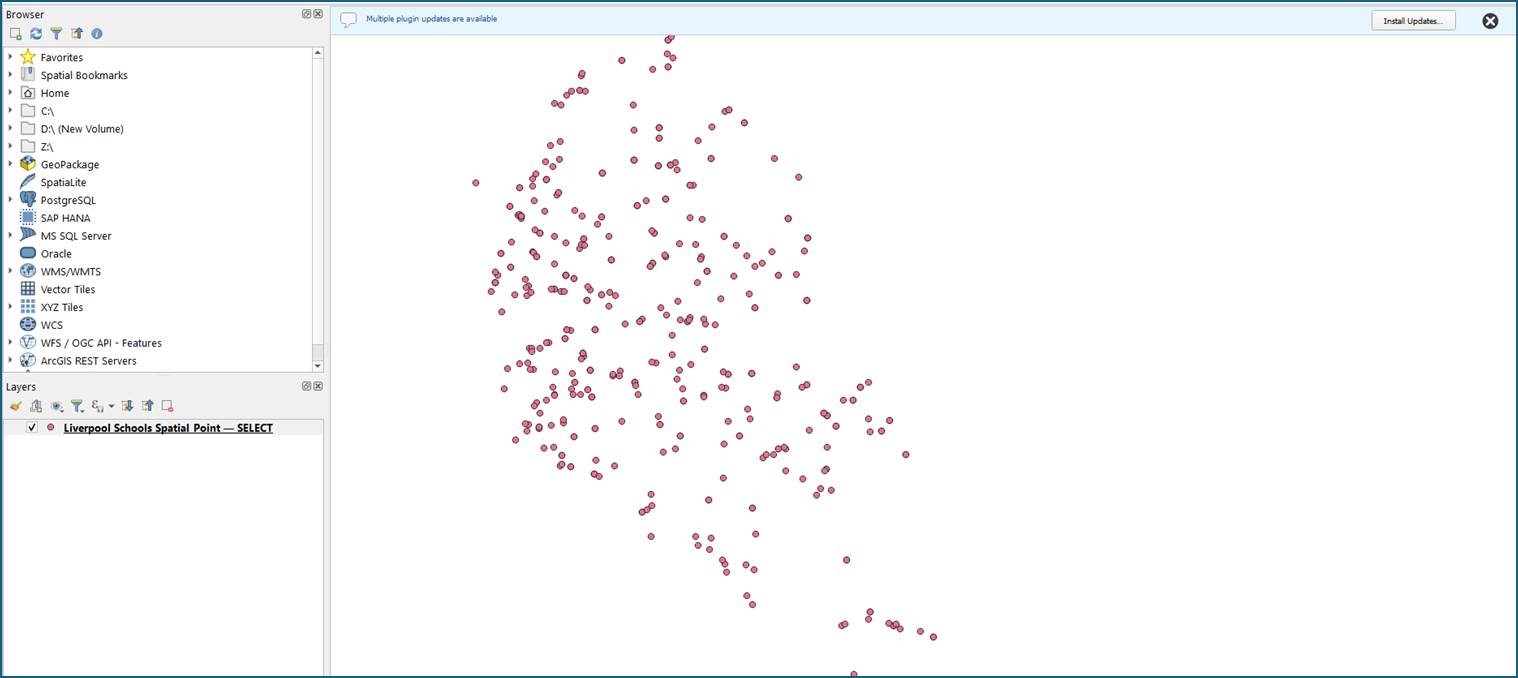1518x678 pixels.
Task: Toggle Liverpool Schools layer visibility checkbox
Action: (32, 428)
